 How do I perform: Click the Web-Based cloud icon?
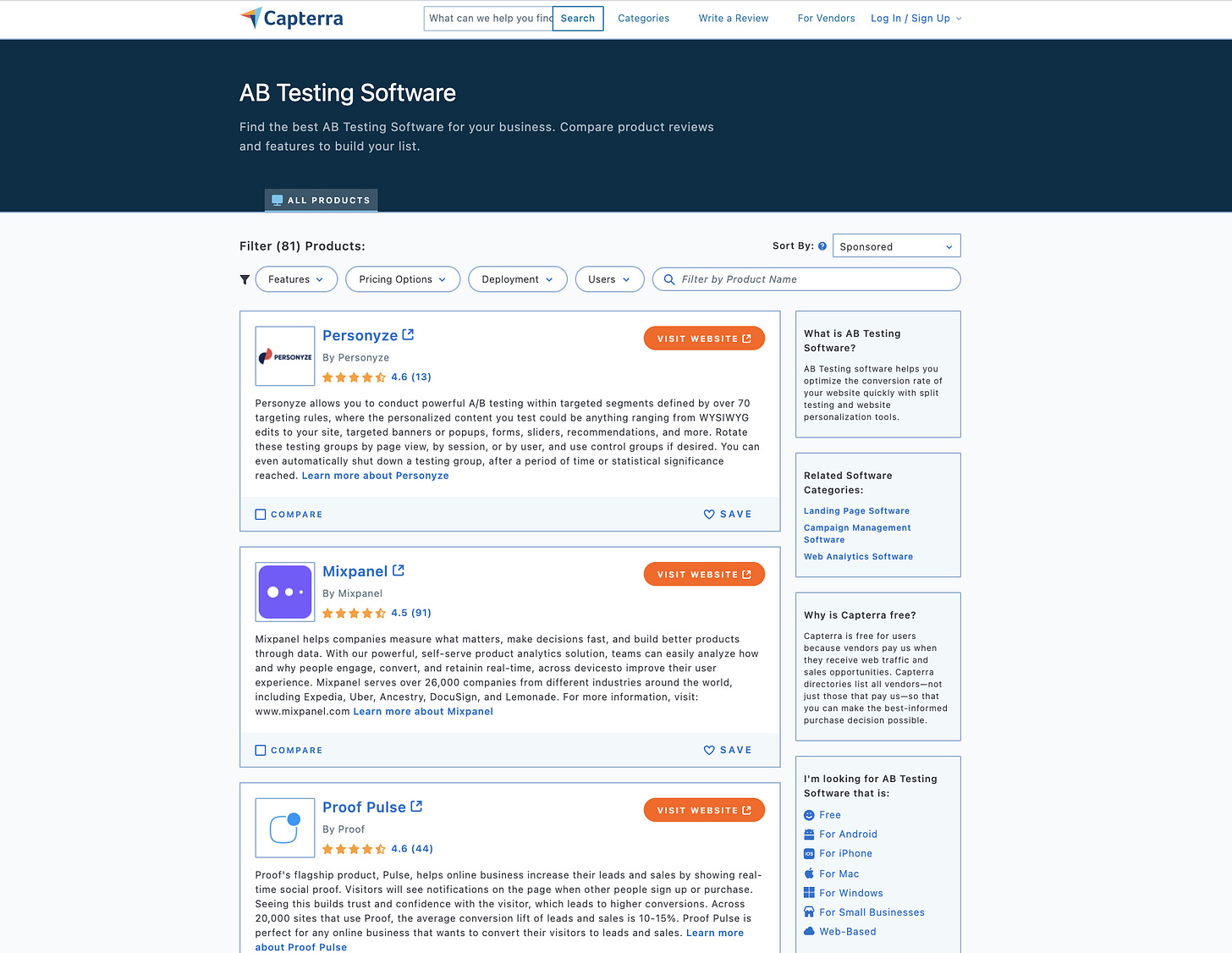point(809,932)
